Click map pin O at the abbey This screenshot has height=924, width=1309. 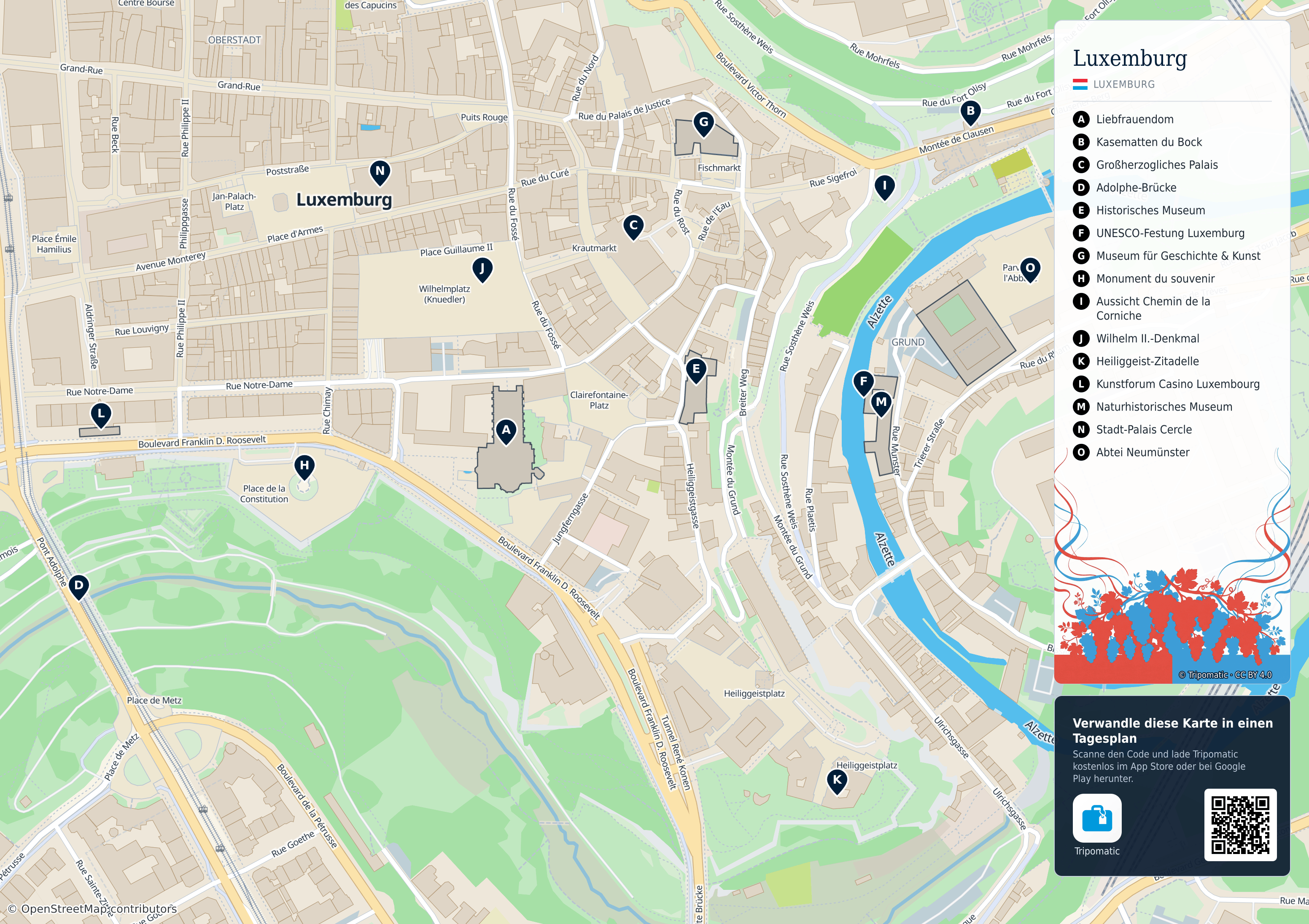pos(1030,270)
